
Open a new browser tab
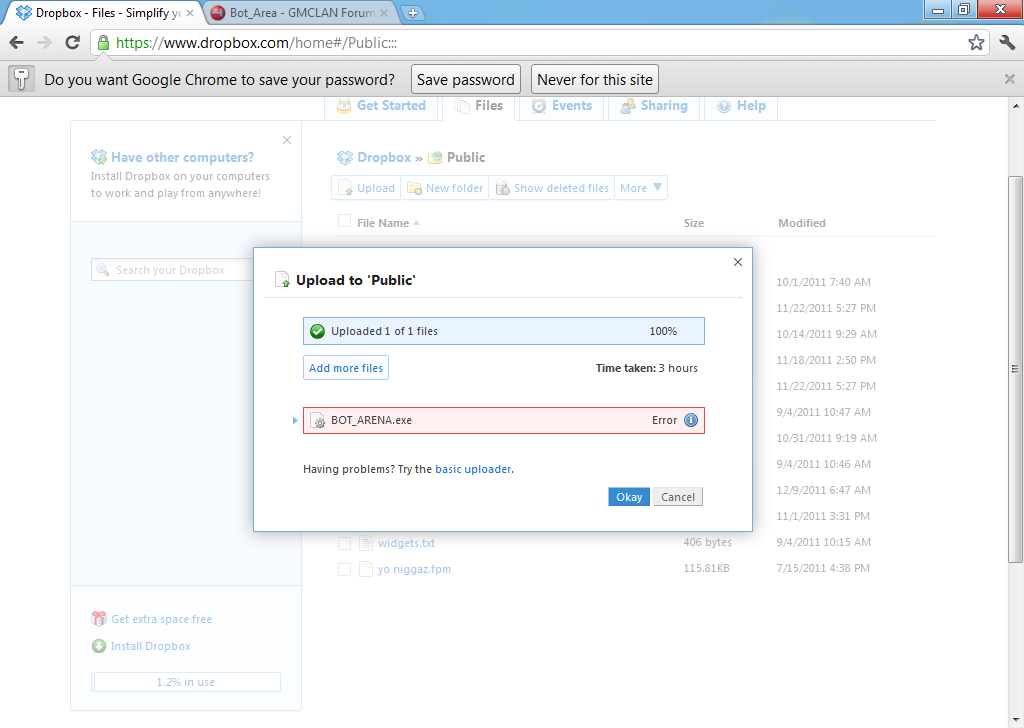click(413, 13)
